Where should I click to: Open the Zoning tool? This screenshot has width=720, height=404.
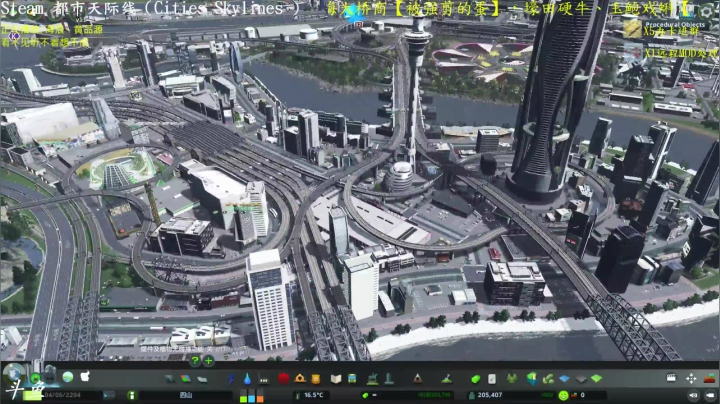[x=186, y=379]
